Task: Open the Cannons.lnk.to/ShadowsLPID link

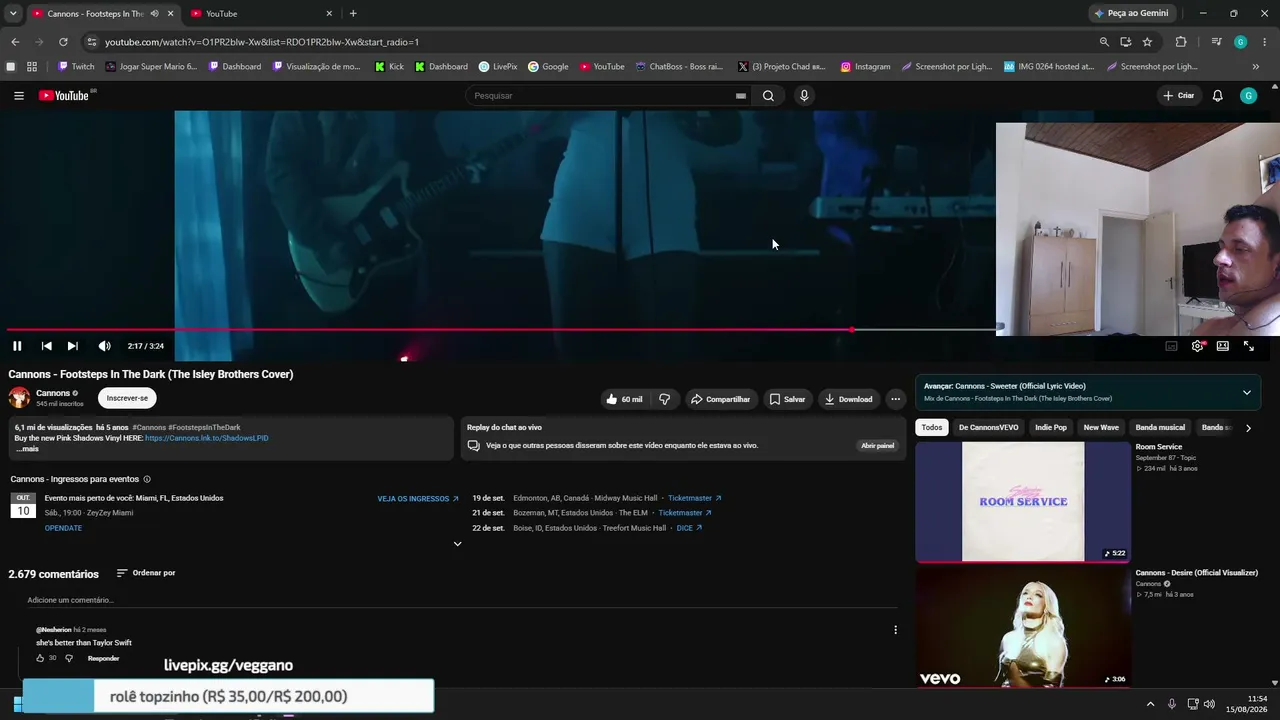Action: coord(207,438)
